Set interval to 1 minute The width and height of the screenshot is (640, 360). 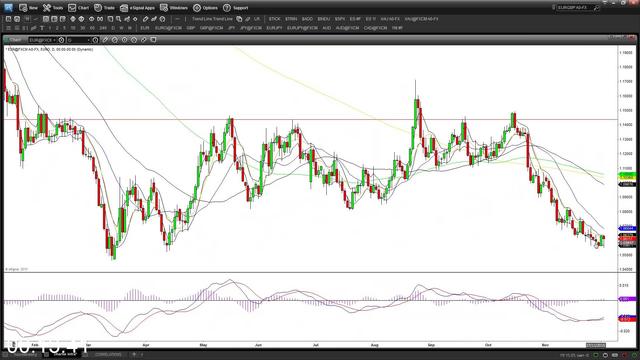[50, 28]
